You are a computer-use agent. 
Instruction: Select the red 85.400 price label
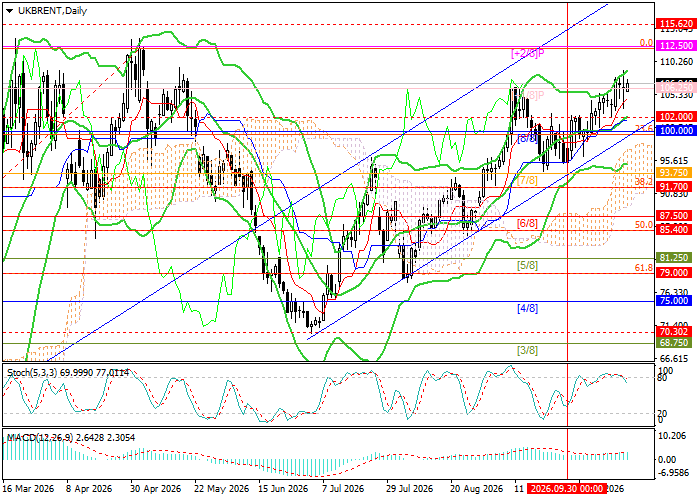(x=676, y=229)
